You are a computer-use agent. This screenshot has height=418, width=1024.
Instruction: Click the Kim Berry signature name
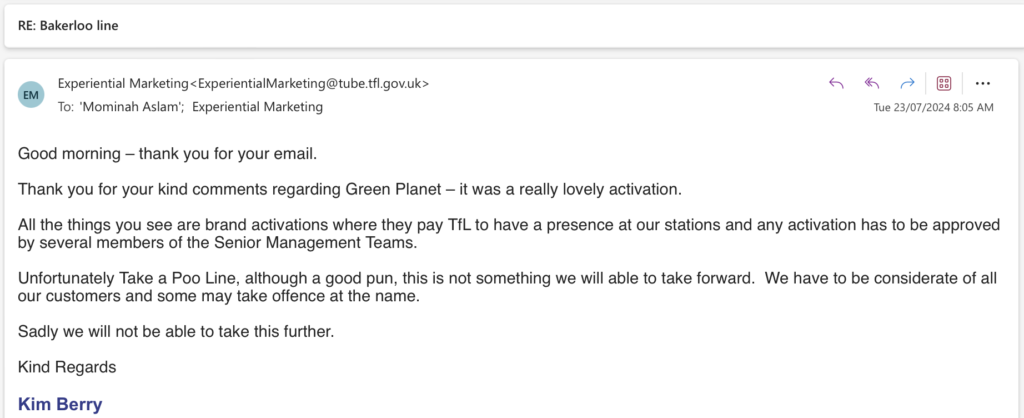(x=60, y=404)
